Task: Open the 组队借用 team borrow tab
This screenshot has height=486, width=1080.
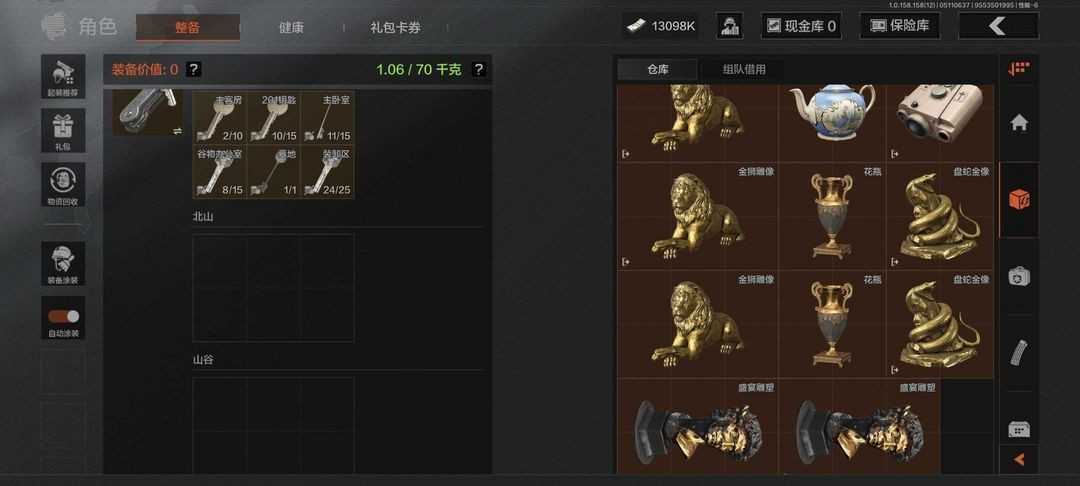Action: (x=743, y=70)
